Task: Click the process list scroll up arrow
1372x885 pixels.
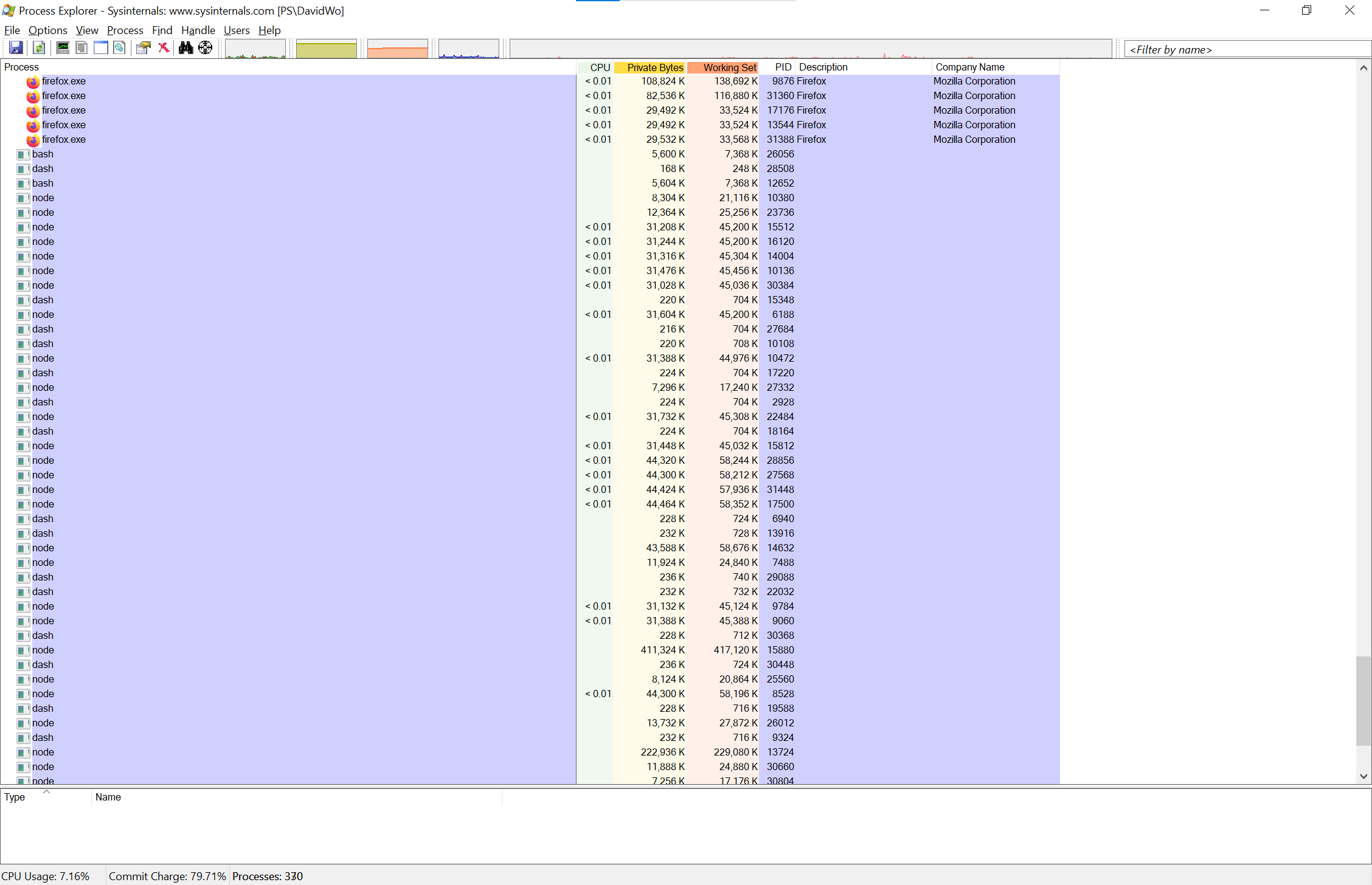Action: click(1363, 67)
